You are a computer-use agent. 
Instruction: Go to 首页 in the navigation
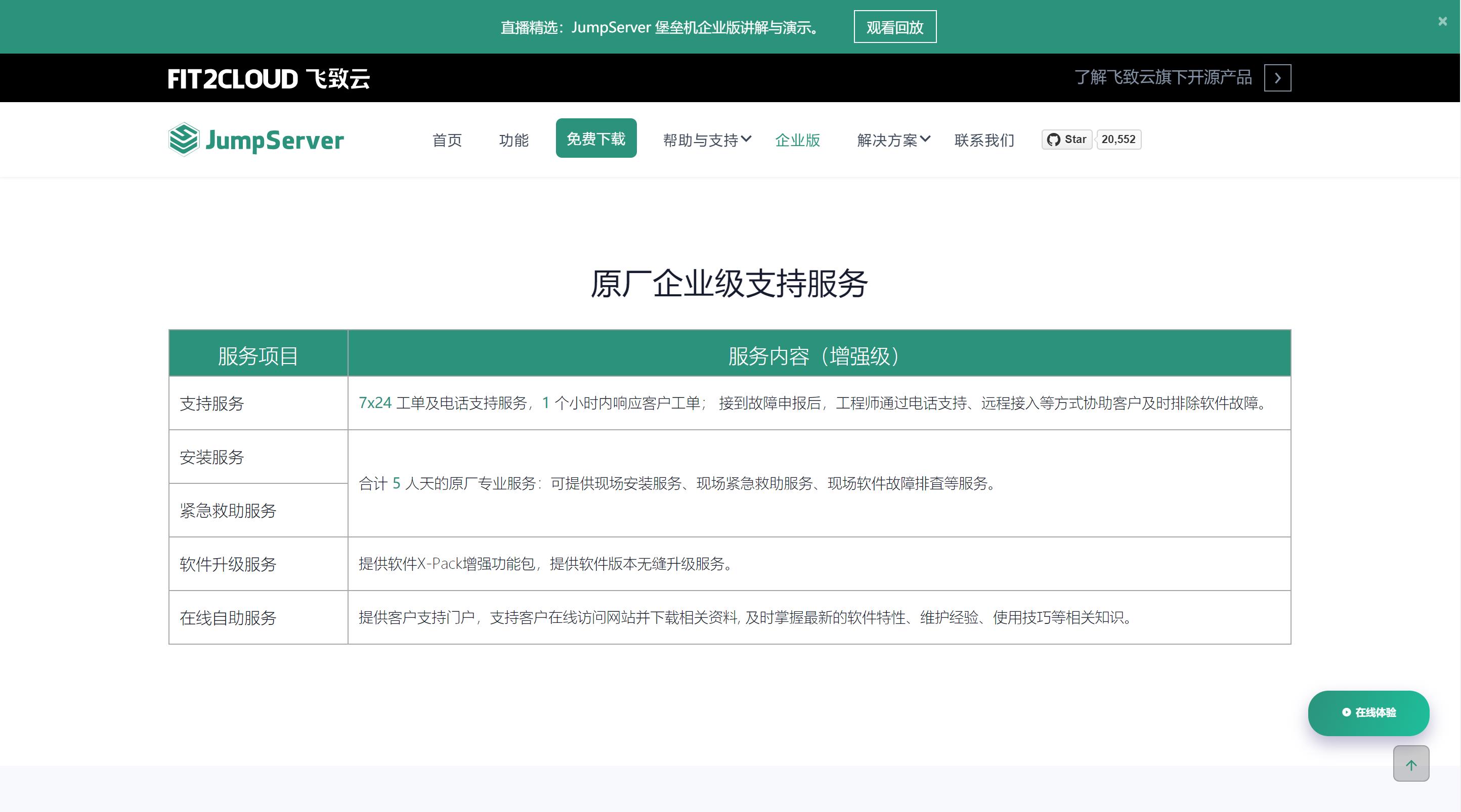tap(447, 140)
